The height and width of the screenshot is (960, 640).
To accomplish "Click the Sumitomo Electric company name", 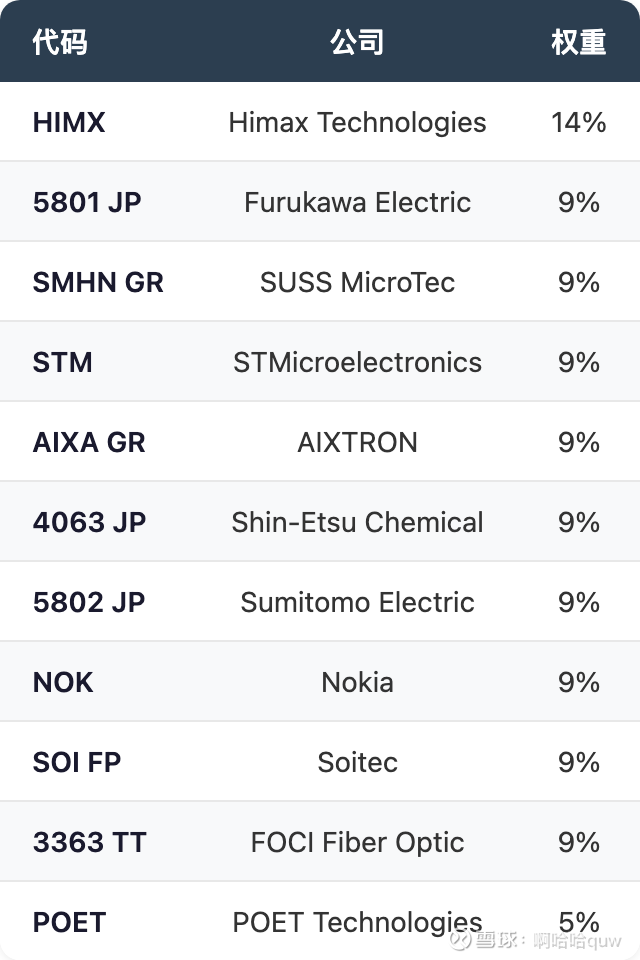I will tap(357, 602).
